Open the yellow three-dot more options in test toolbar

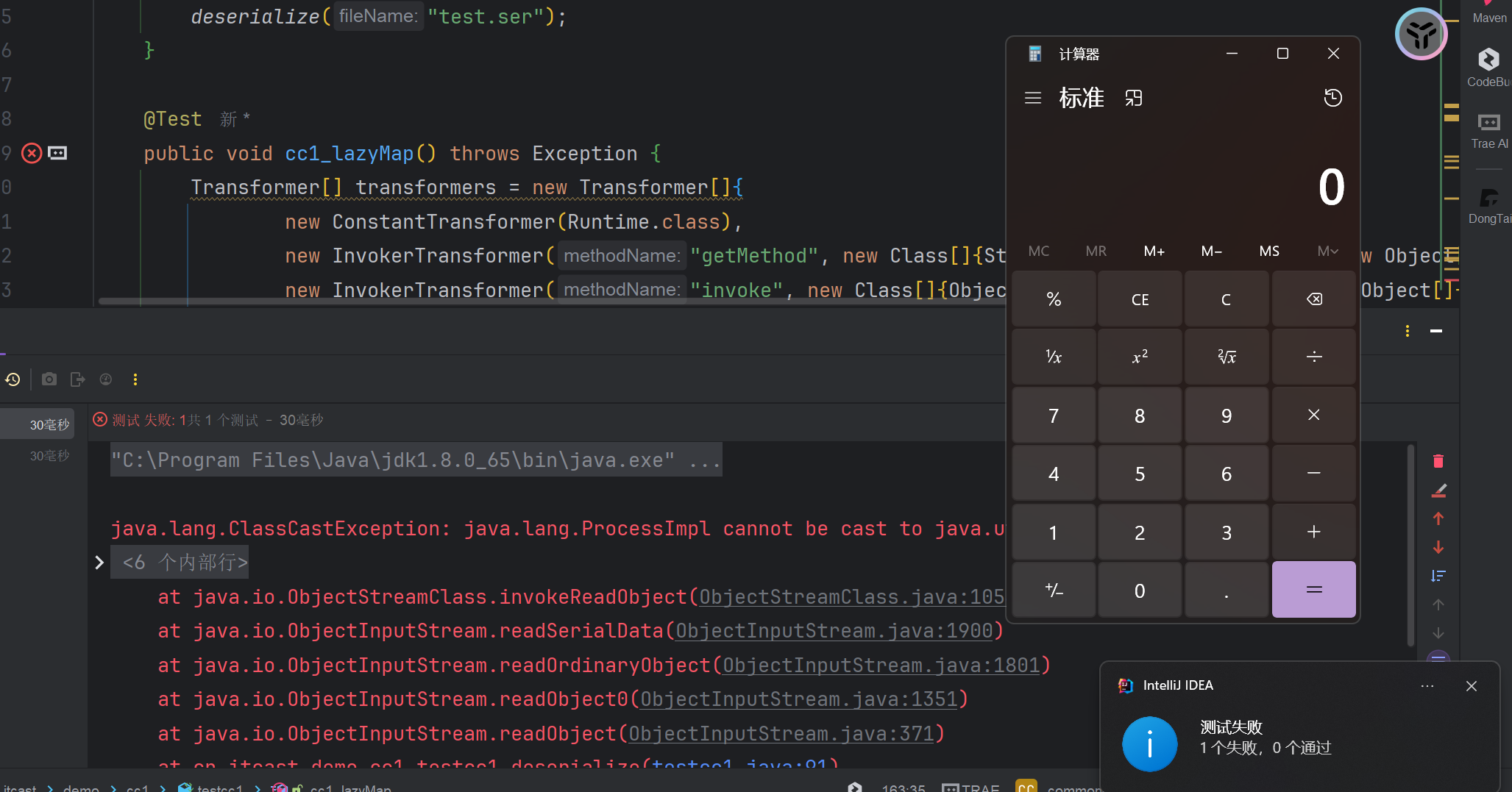(x=135, y=379)
